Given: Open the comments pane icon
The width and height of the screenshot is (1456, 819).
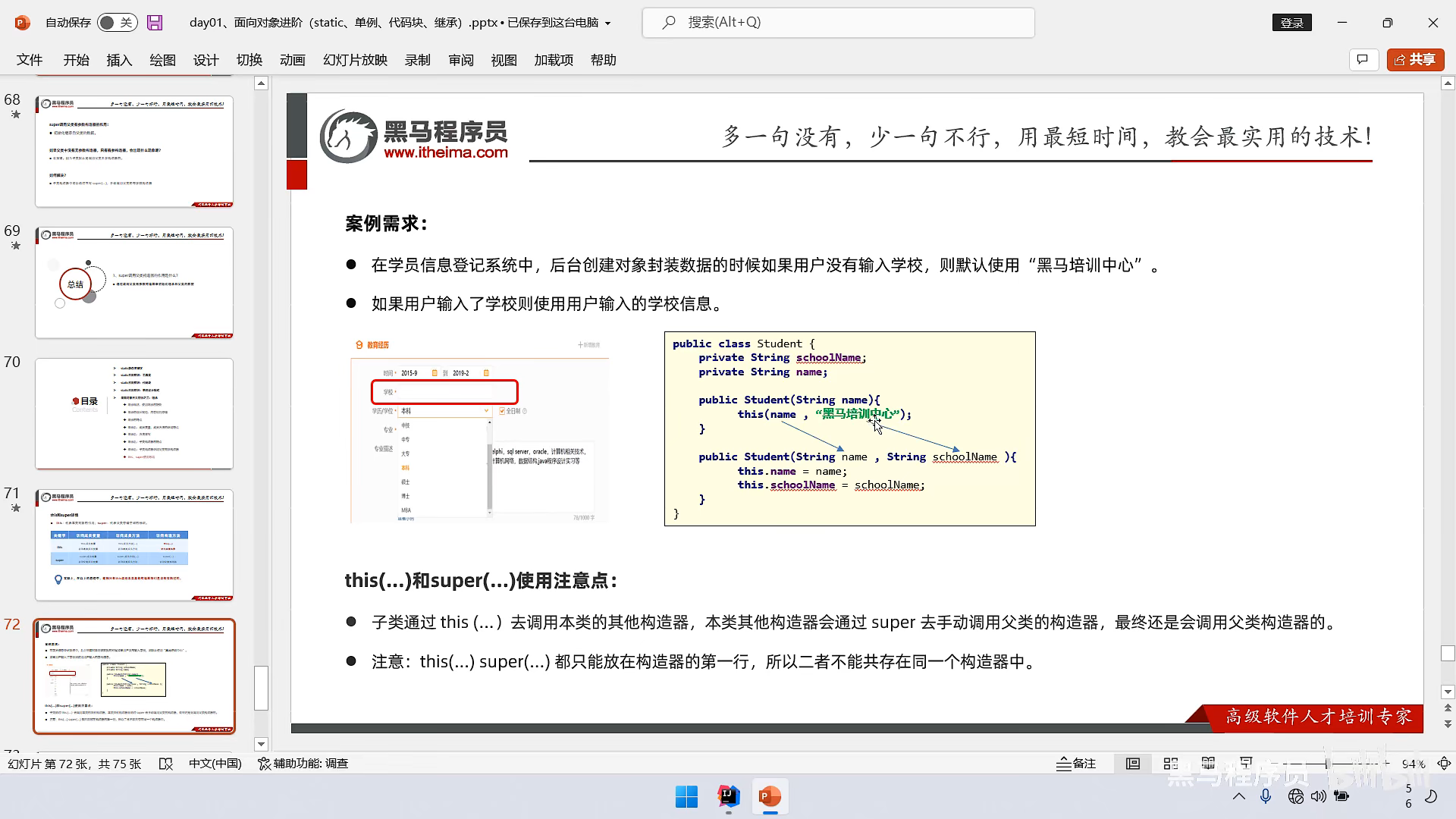Looking at the screenshot, I should tap(1363, 60).
